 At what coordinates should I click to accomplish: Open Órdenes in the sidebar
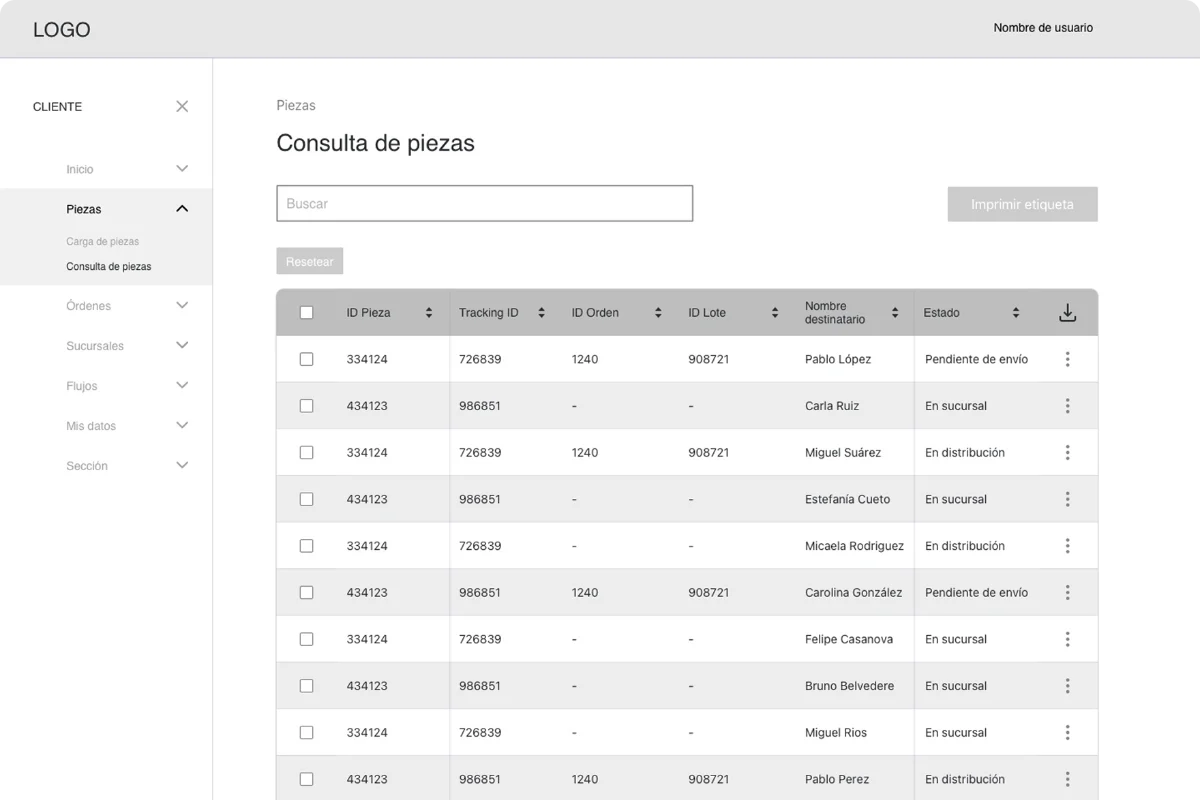coord(89,306)
